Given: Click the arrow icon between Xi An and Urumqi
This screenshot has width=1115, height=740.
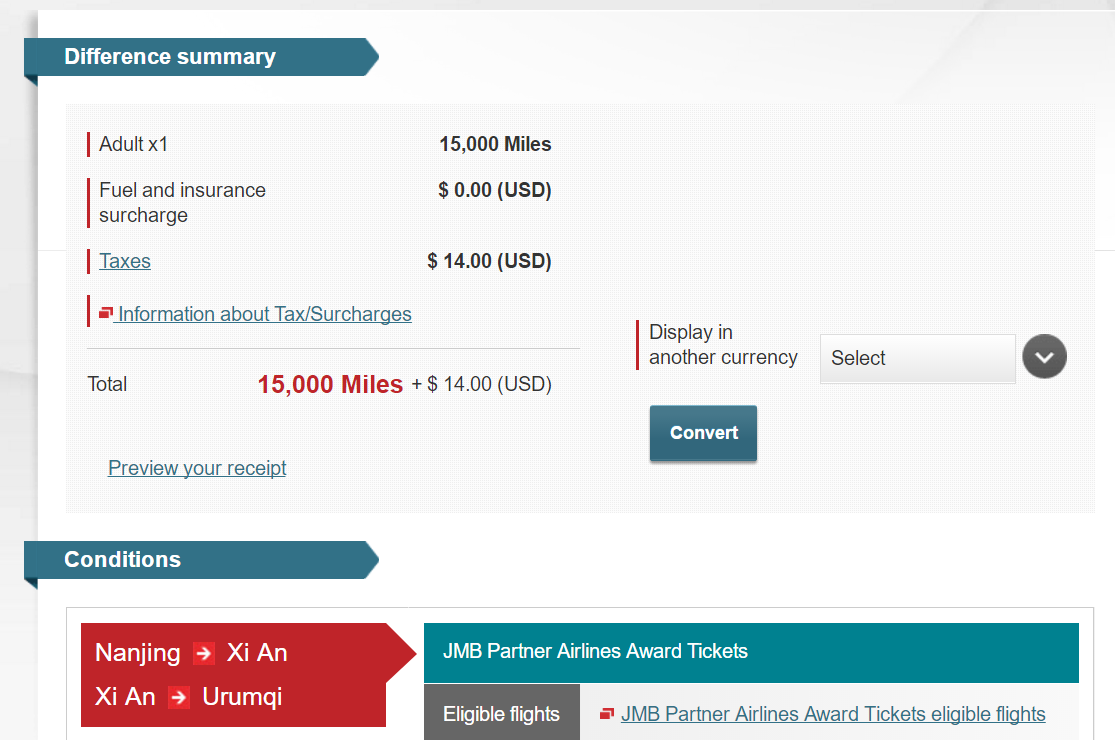Looking at the screenshot, I should 178,697.
